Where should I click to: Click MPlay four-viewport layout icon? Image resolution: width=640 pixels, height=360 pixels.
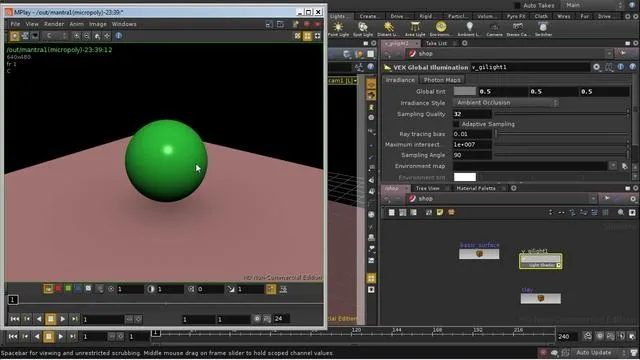tap(307, 36)
